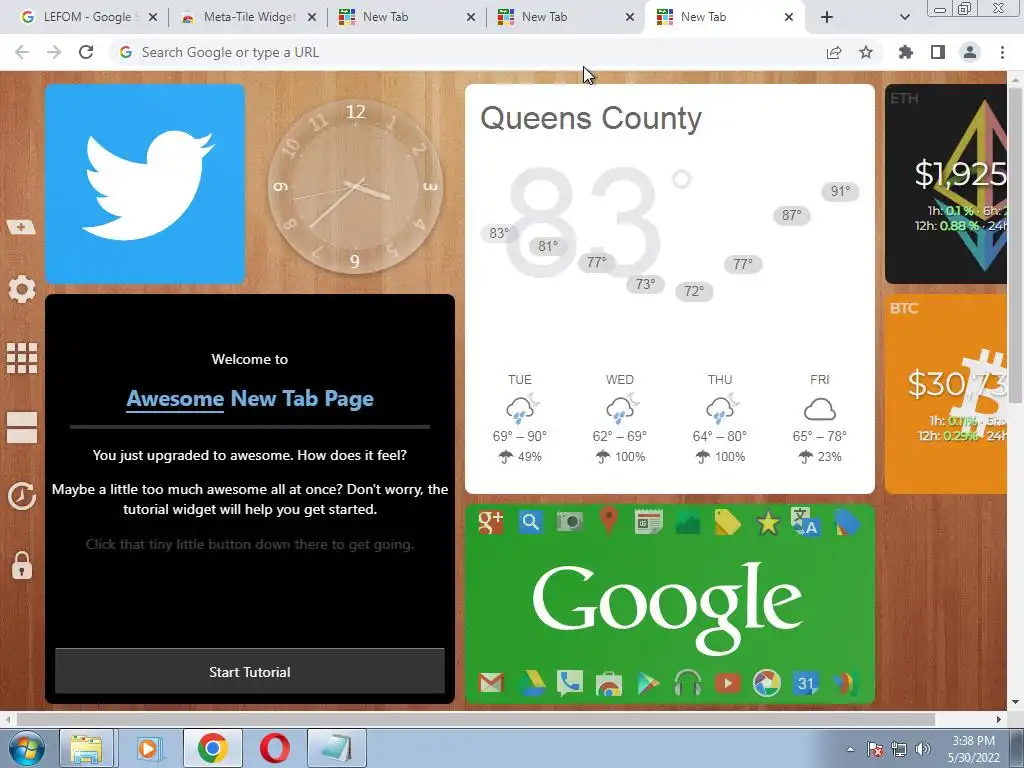Bookmark this tab with the star icon
This screenshot has width=1024, height=768.
click(x=866, y=52)
